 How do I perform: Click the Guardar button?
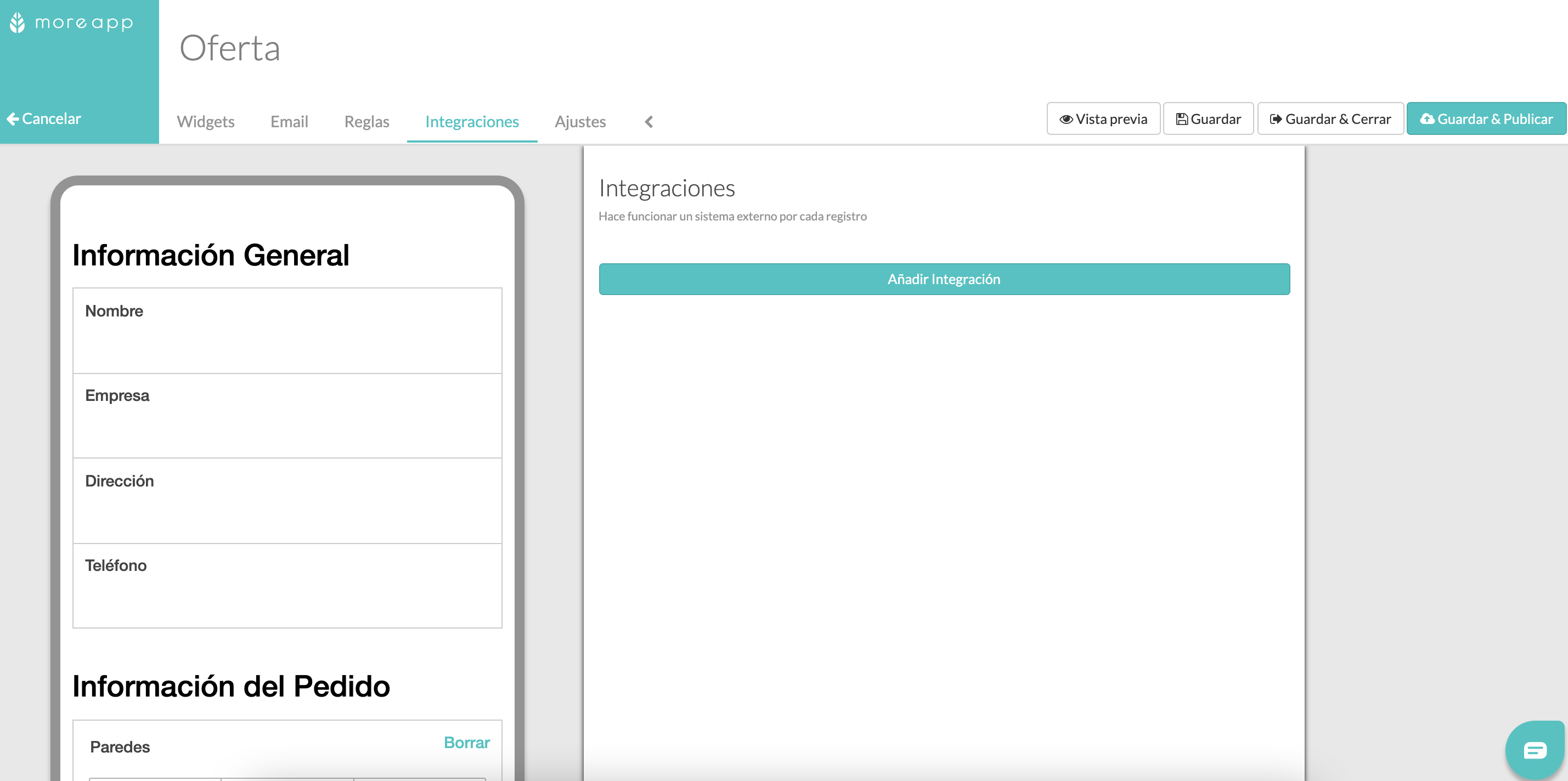(1208, 118)
